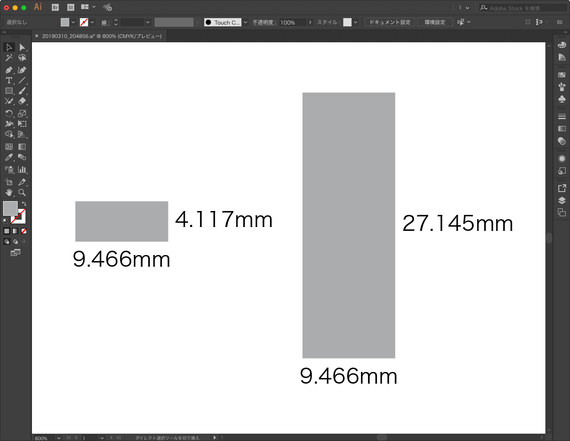This screenshot has width=570, height=441.
Task: Click the ドキュメント設定 button
Action: click(390, 22)
